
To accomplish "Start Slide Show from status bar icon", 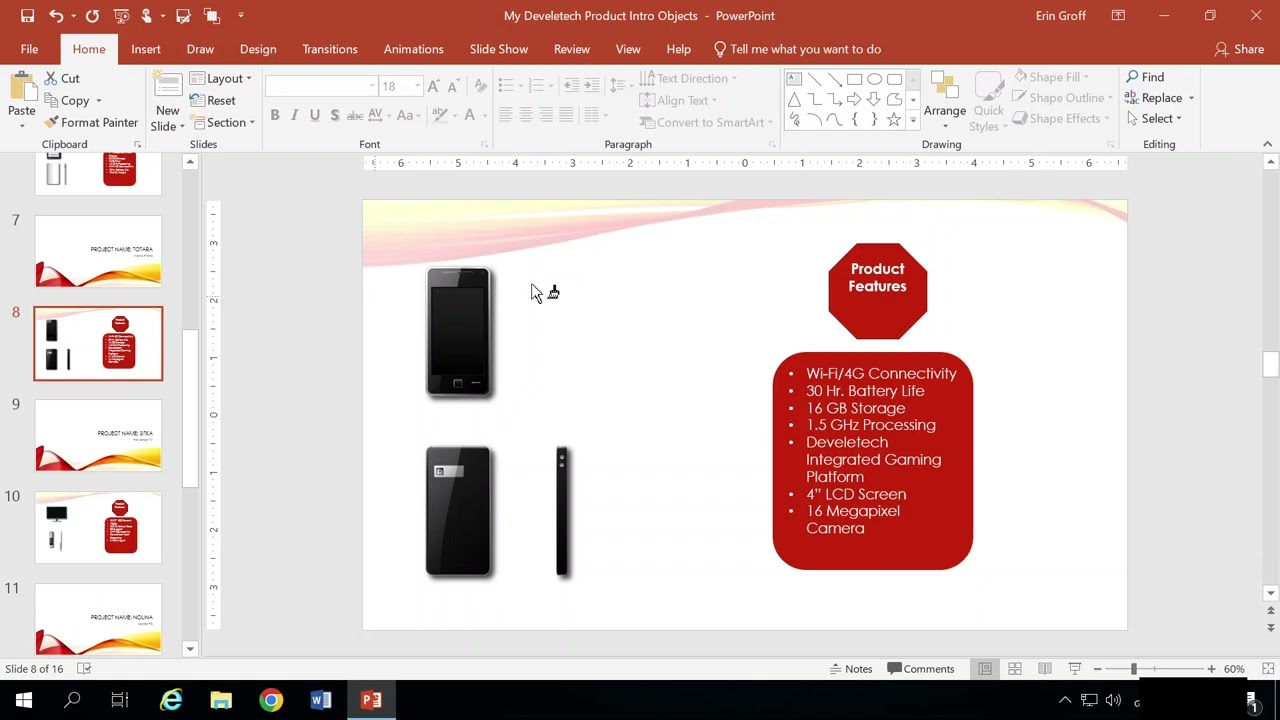I will 1075,669.
